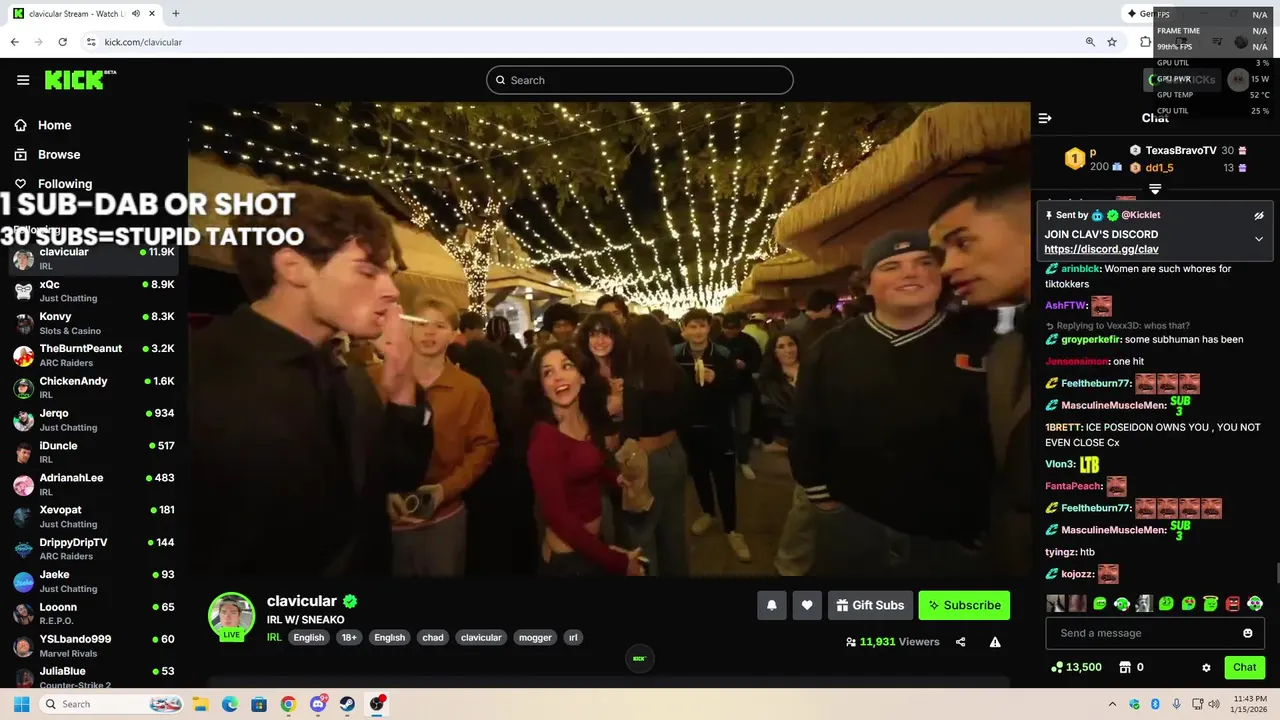This screenshot has width=1280, height=720.
Task: Open emoji picker in message box
Action: (1247, 633)
